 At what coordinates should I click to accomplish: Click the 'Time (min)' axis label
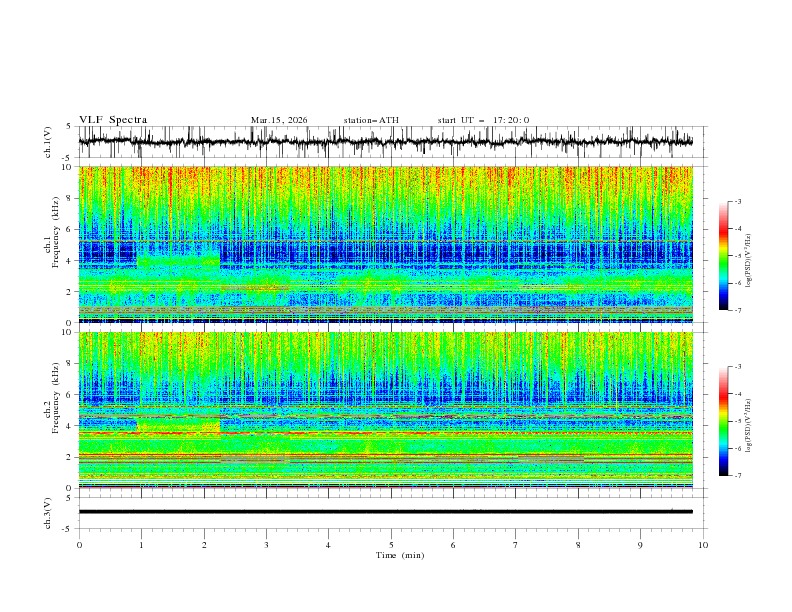[400, 555]
